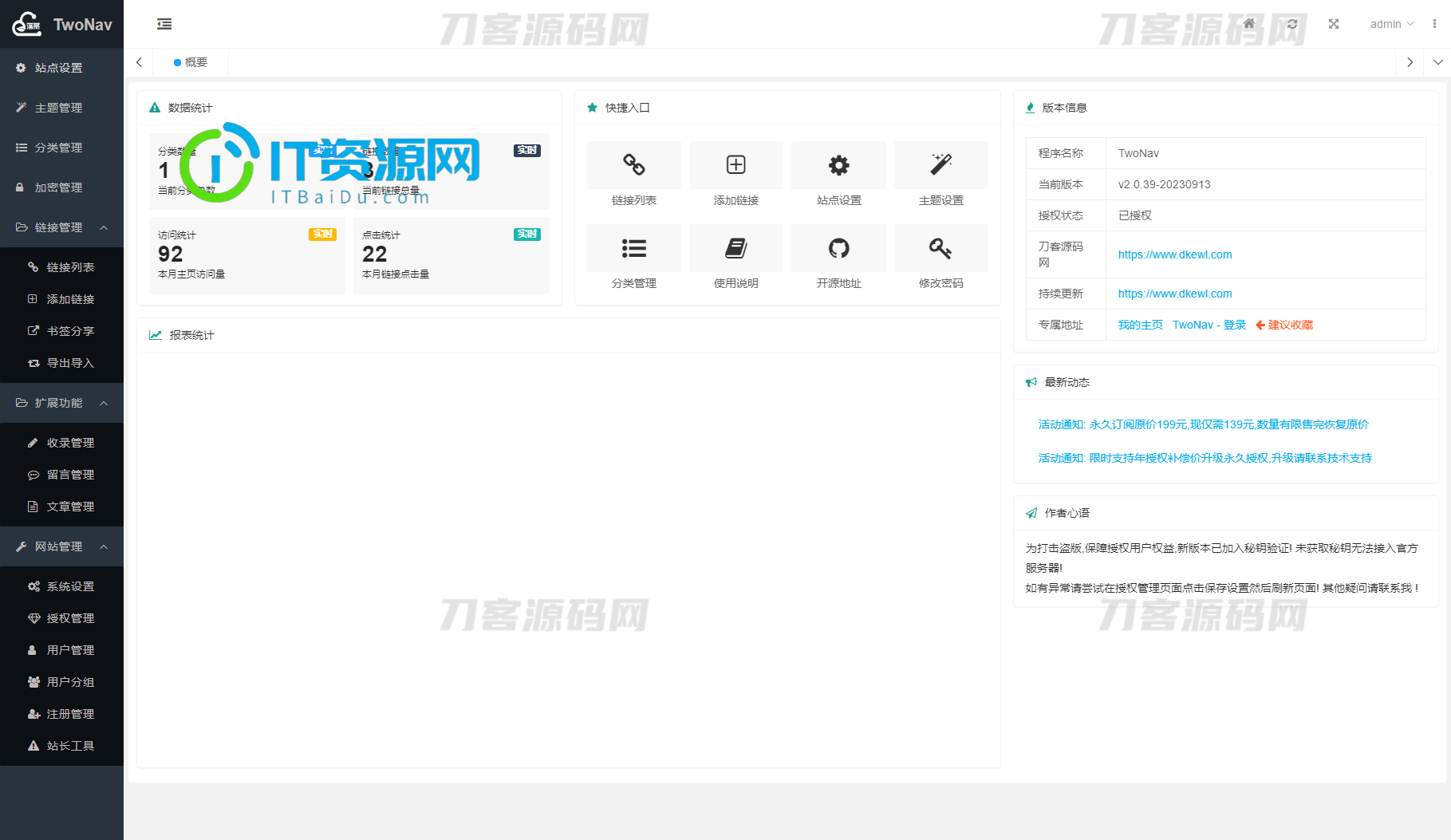This screenshot has height=840, width=1451.
Task: Open 用户管理 in sidebar
Action: (61, 650)
